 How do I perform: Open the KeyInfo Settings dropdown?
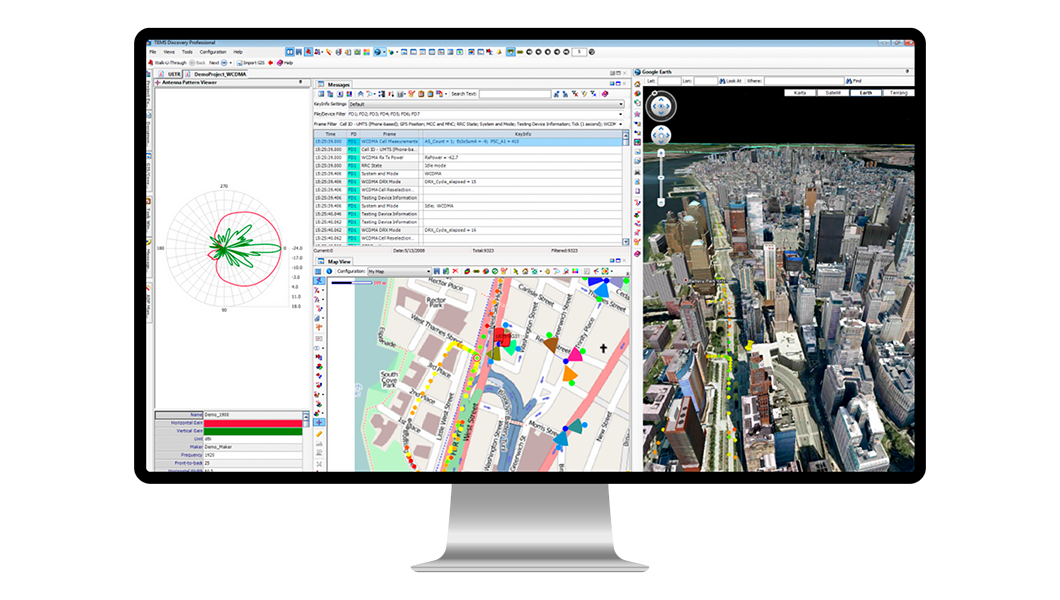(x=486, y=104)
